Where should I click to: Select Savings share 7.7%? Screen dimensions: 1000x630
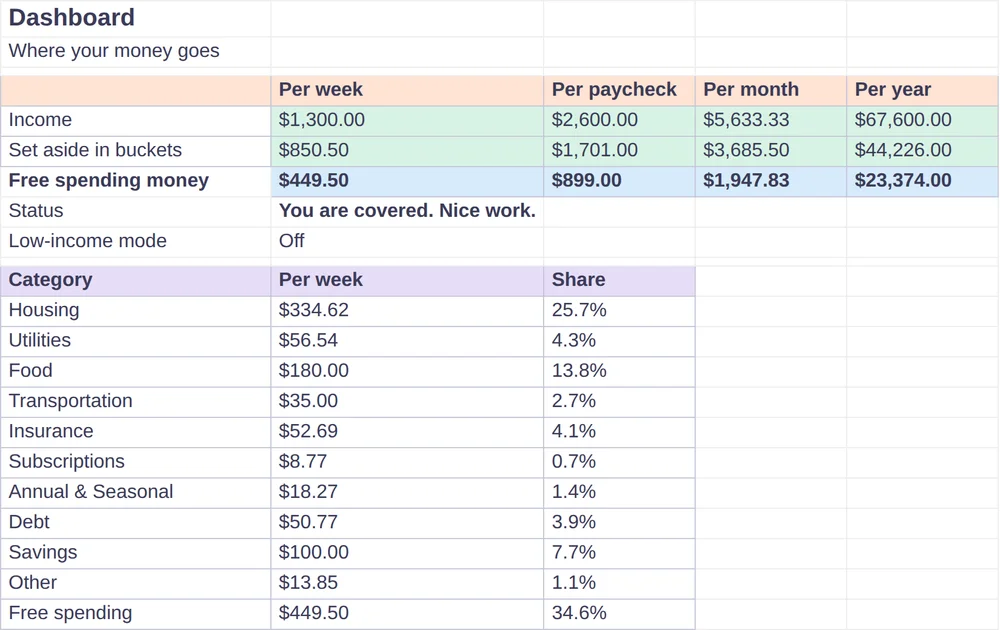(619, 553)
